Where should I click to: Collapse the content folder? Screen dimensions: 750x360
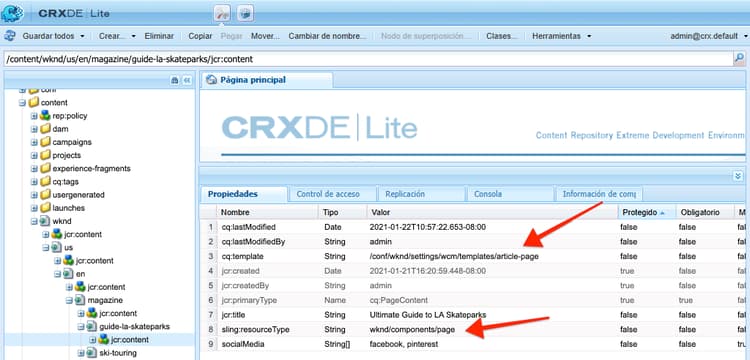22,103
